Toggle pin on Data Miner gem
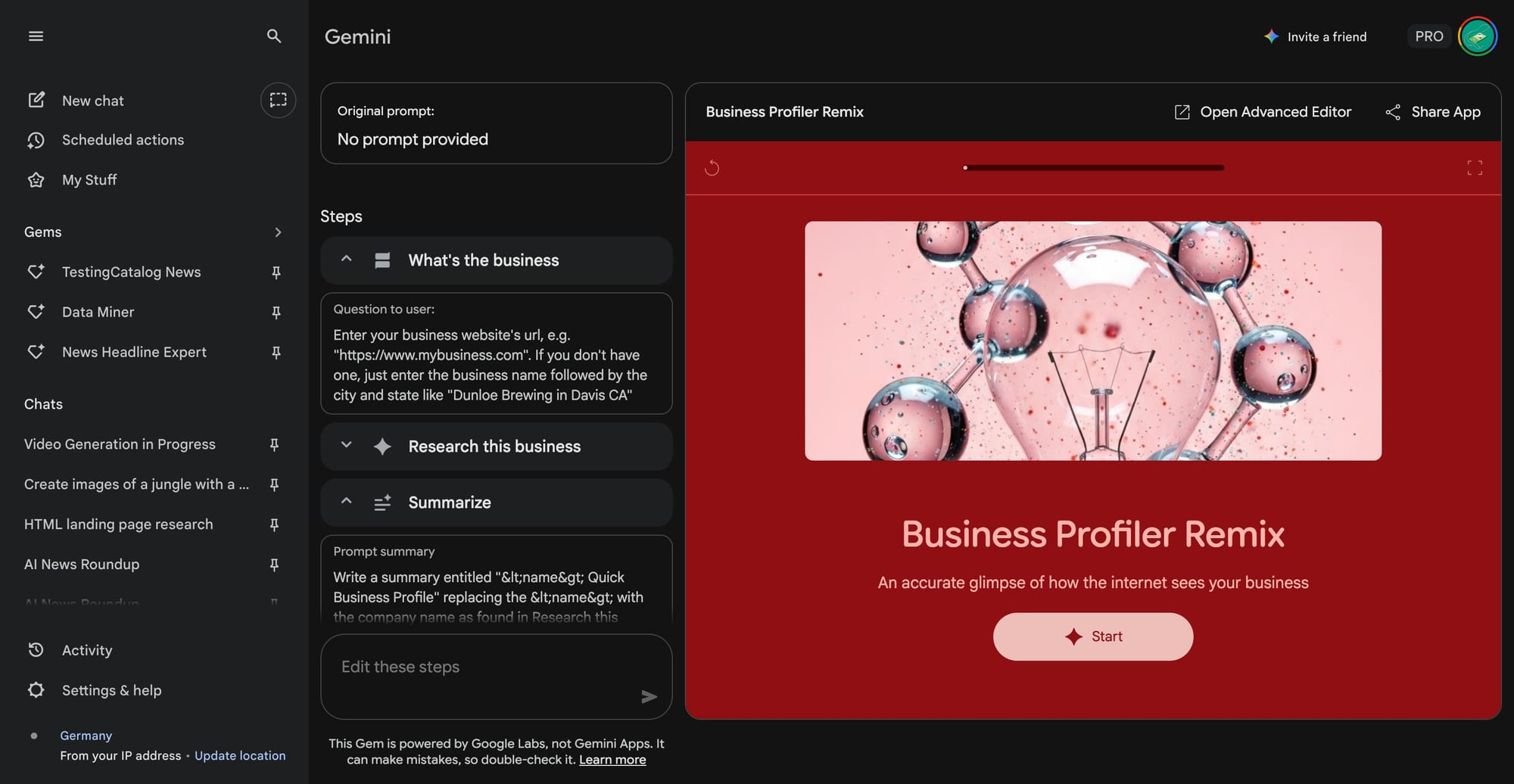Image resolution: width=1514 pixels, height=784 pixels. (276, 313)
